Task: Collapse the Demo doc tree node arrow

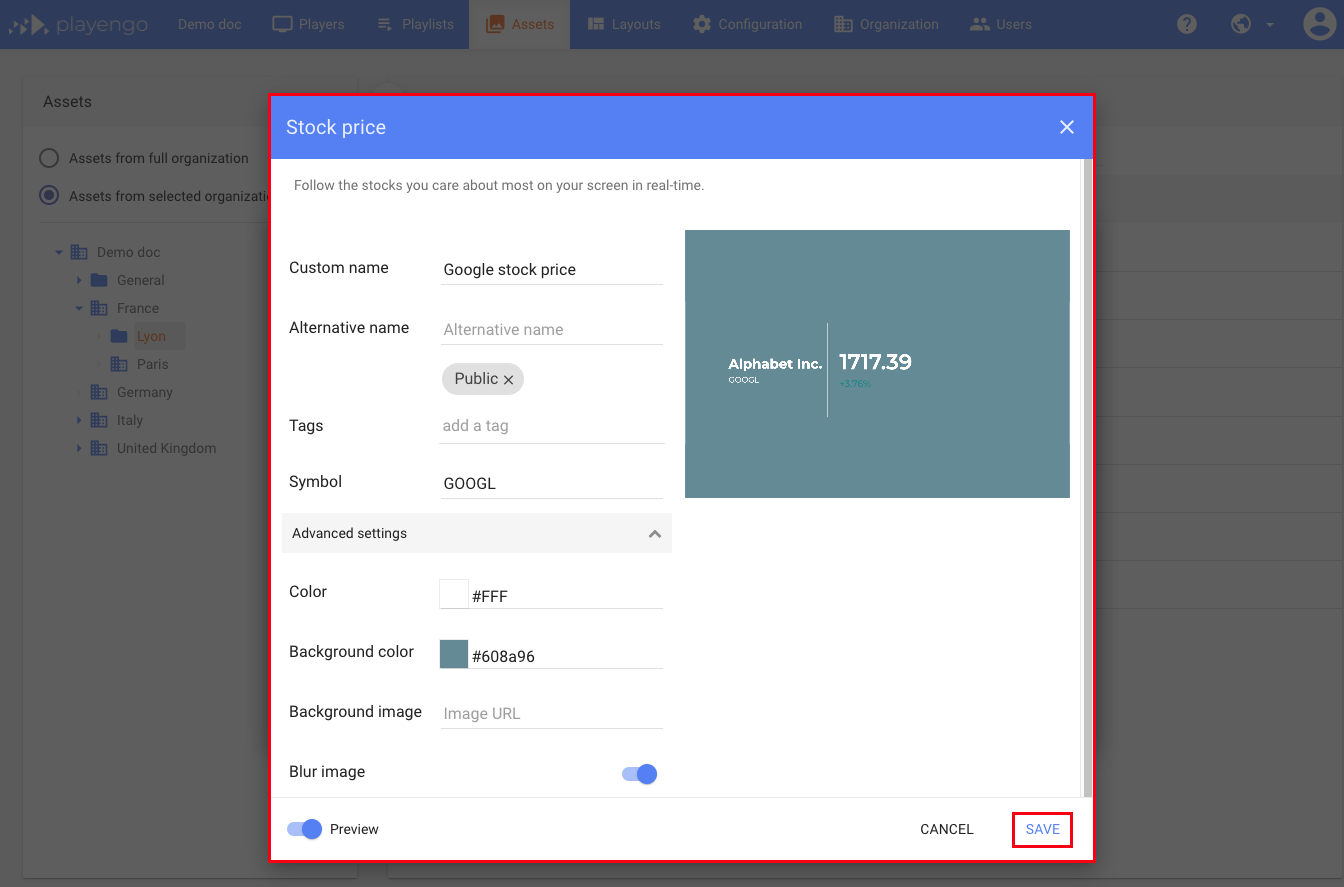Action: 59,253
